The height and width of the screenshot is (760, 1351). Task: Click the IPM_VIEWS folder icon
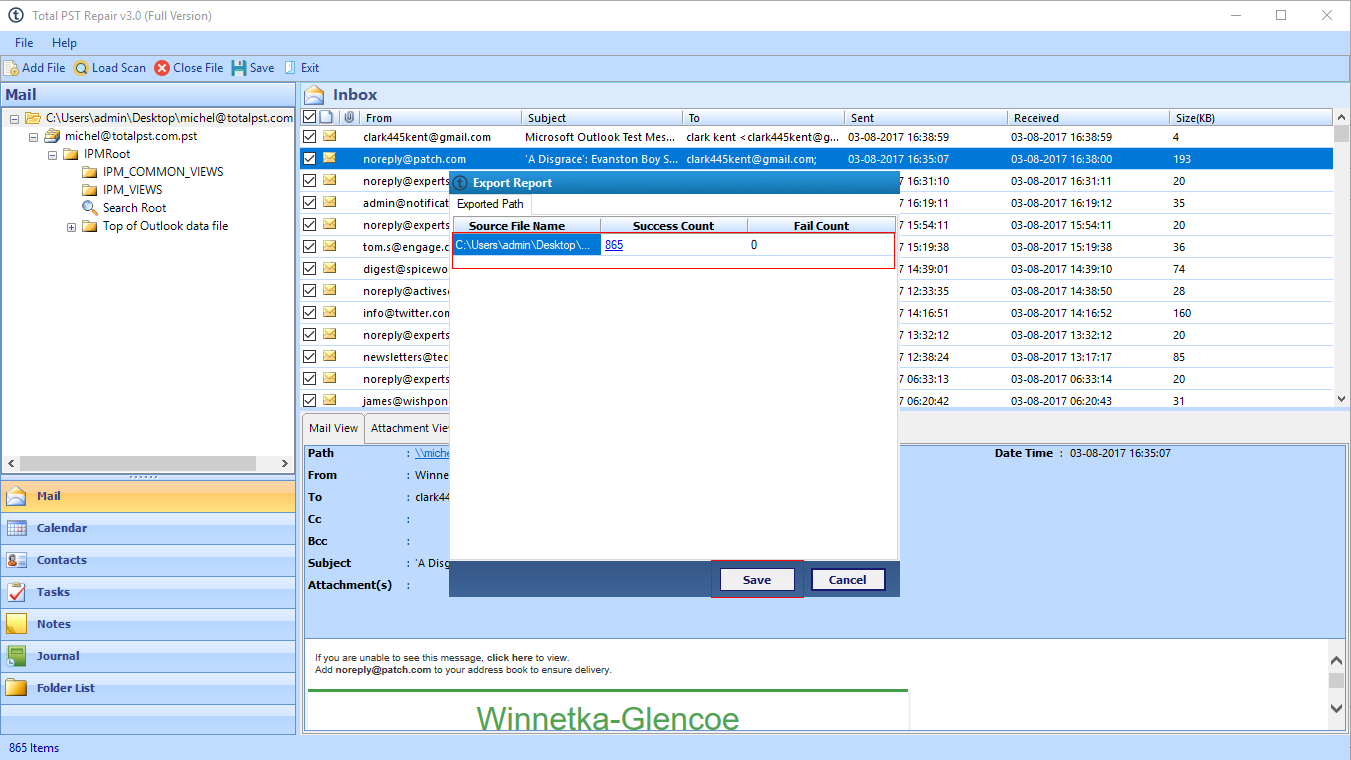[x=90, y=190]
